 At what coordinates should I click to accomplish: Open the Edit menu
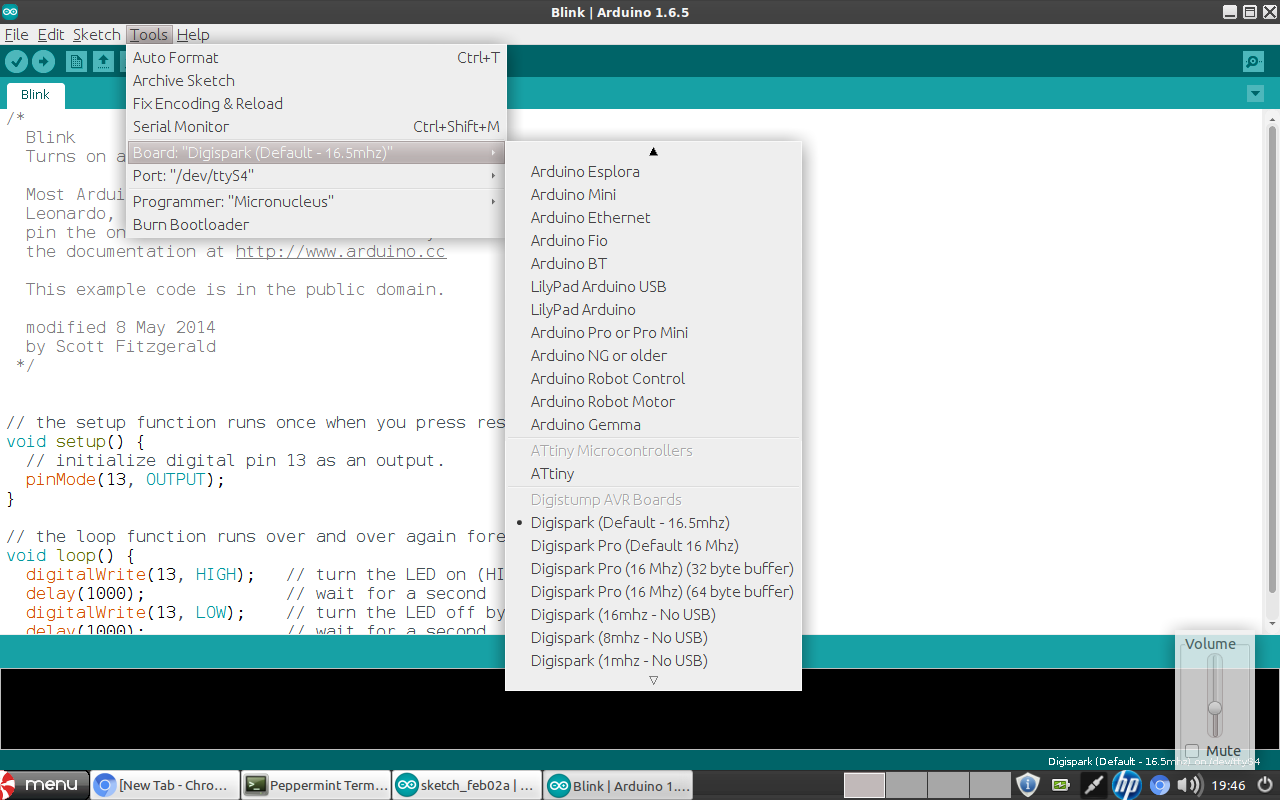click(51, 34)
